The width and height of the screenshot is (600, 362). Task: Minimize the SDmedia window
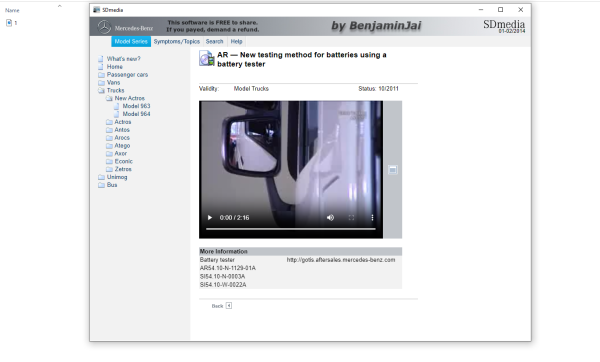pyautogui.click(x=481, y=10)
